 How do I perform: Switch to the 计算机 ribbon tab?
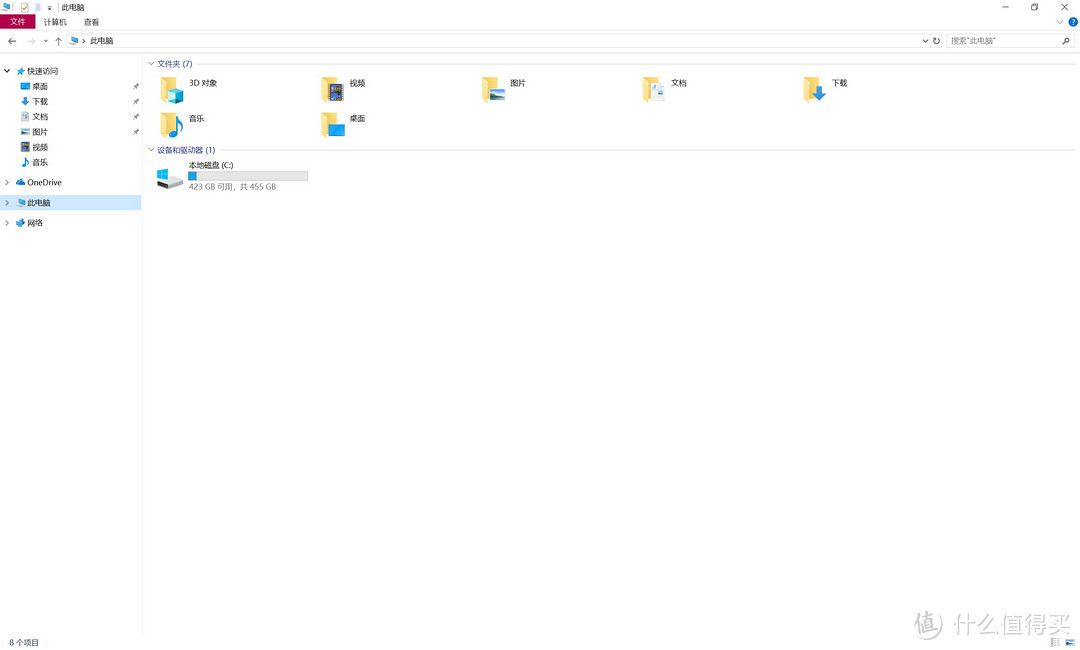point(55,22)
